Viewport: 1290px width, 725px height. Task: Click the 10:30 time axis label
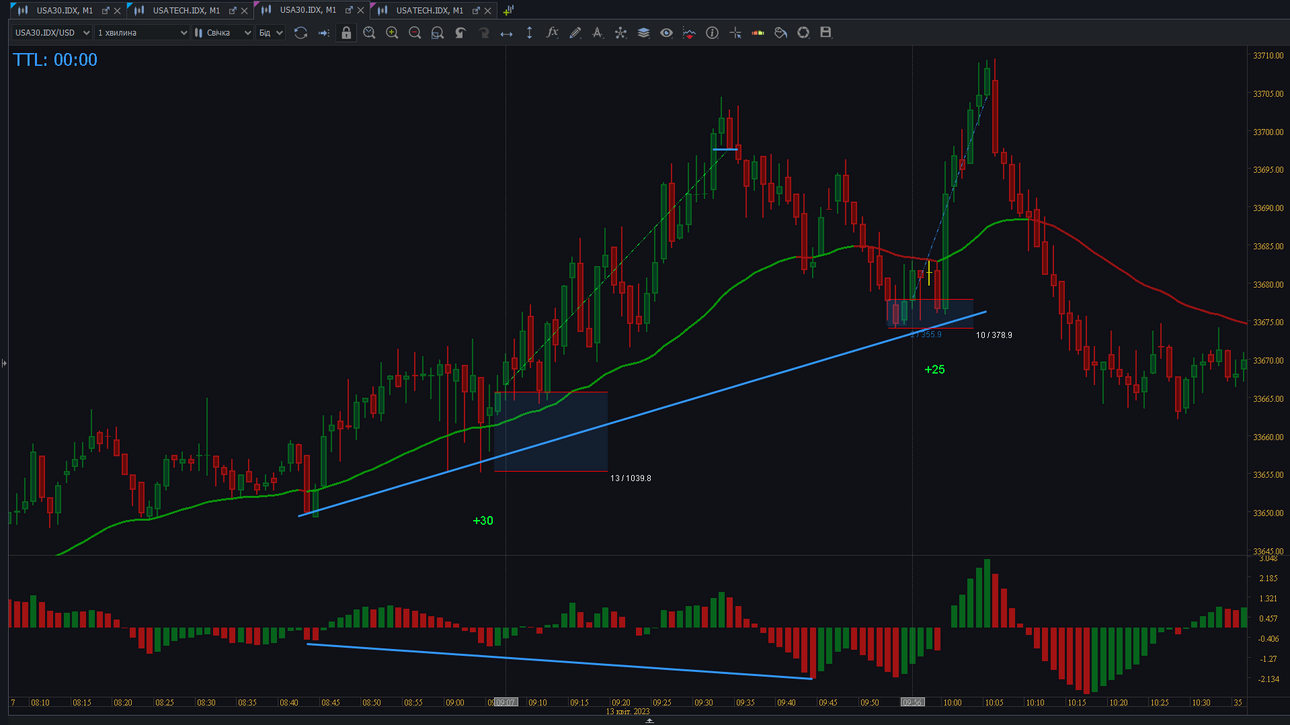pos(1200,703)
